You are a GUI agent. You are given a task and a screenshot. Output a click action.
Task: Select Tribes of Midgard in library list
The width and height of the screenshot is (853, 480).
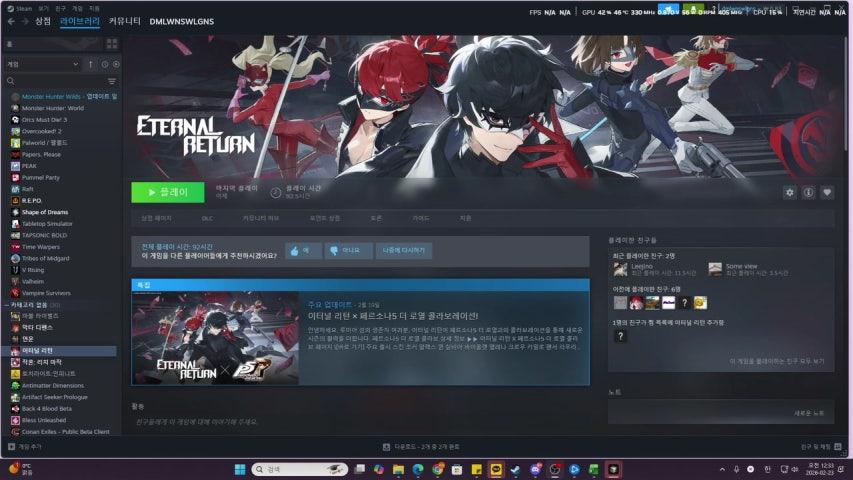[46, 259]
